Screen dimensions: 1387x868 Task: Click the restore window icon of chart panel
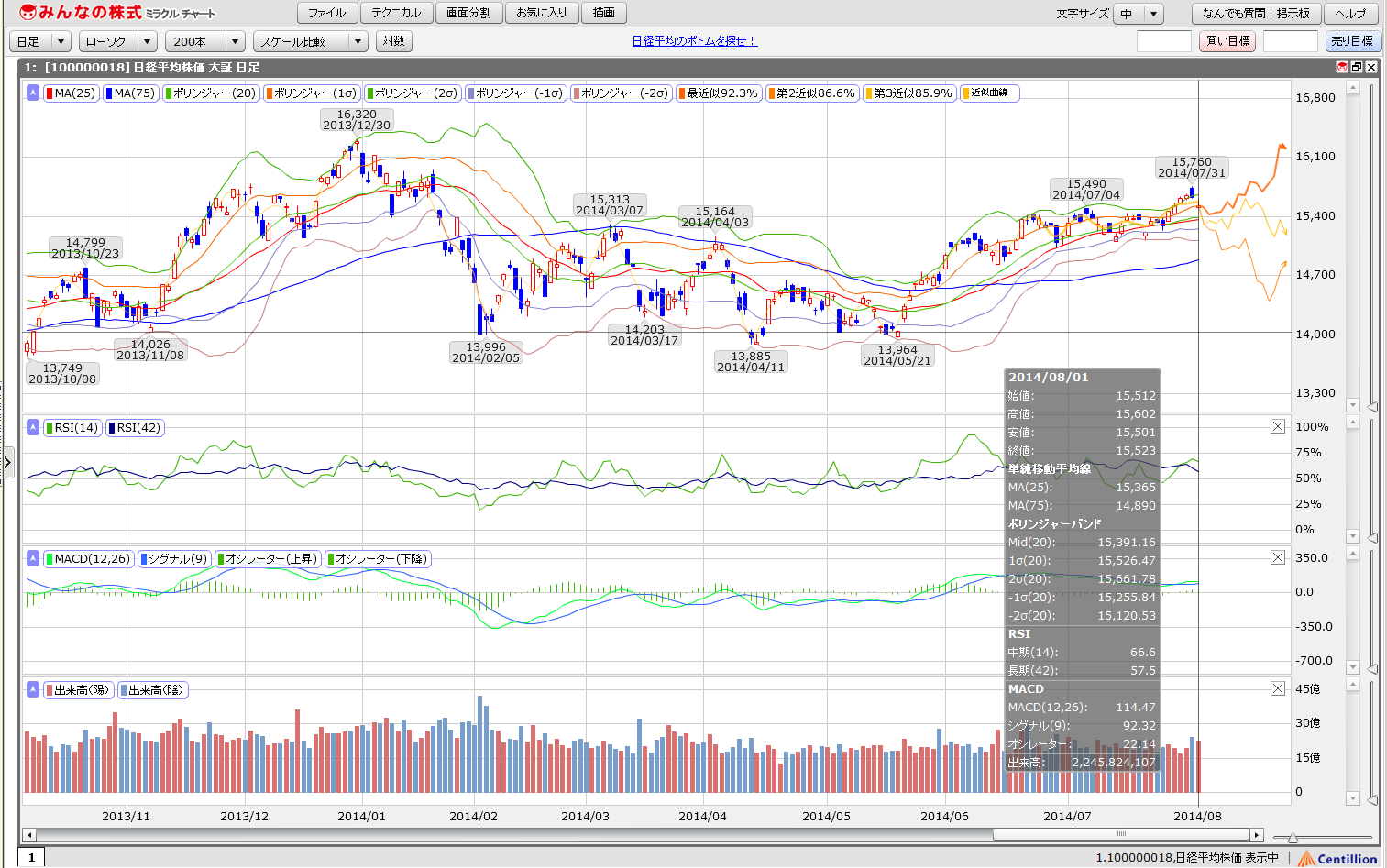pos(1357,67)
